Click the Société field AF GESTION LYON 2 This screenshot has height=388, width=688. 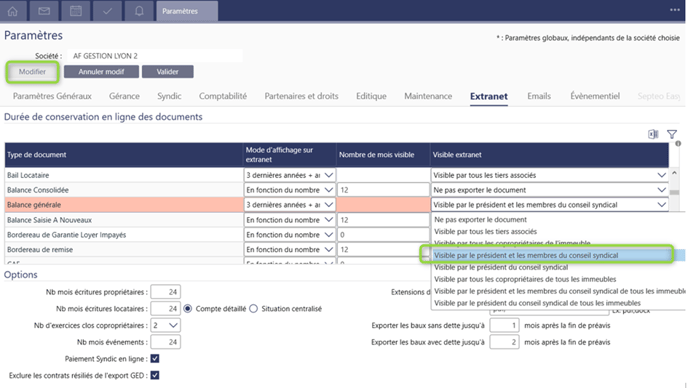(155, 56)
